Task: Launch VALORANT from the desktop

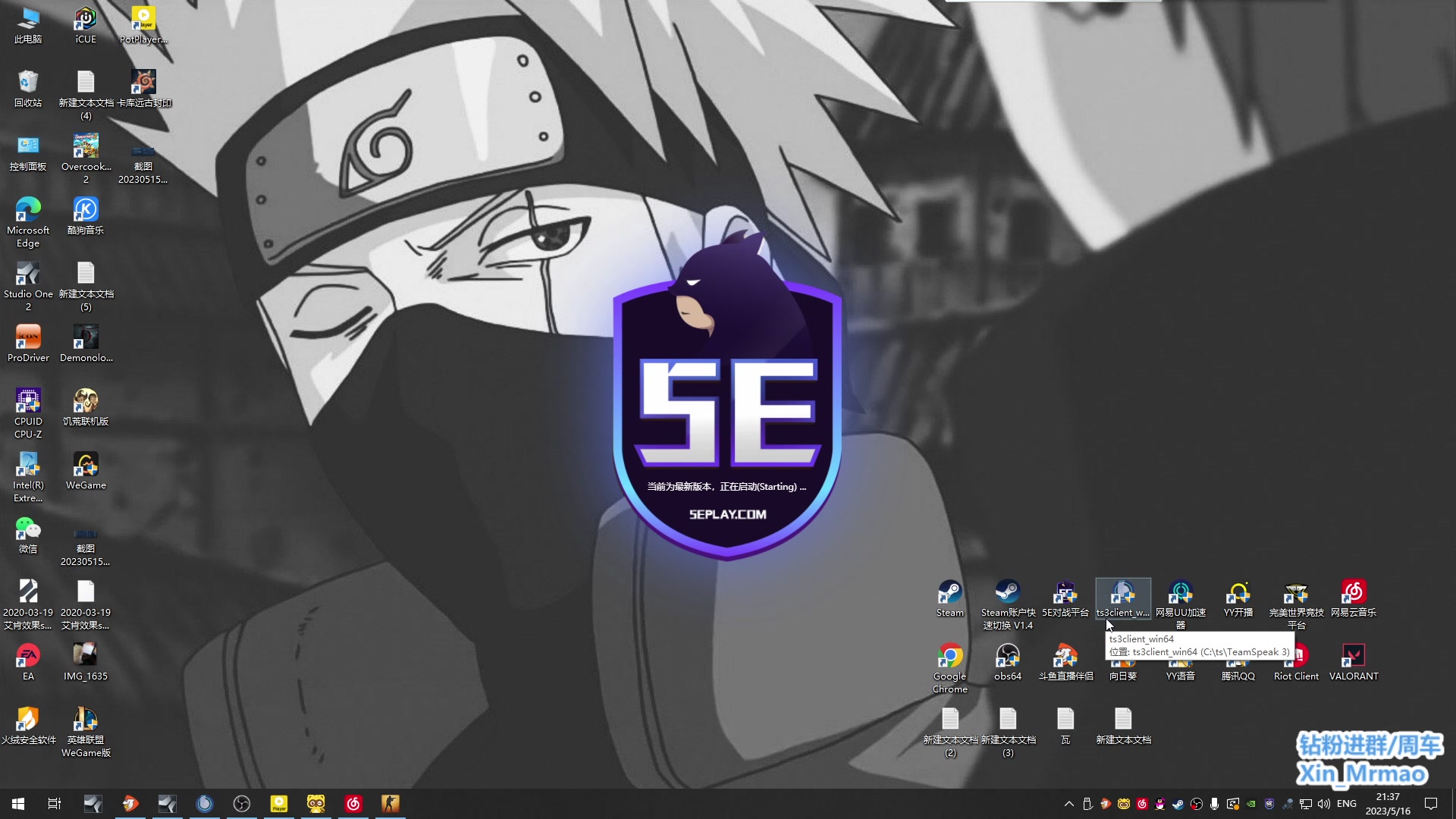Action: [1354, 662]
